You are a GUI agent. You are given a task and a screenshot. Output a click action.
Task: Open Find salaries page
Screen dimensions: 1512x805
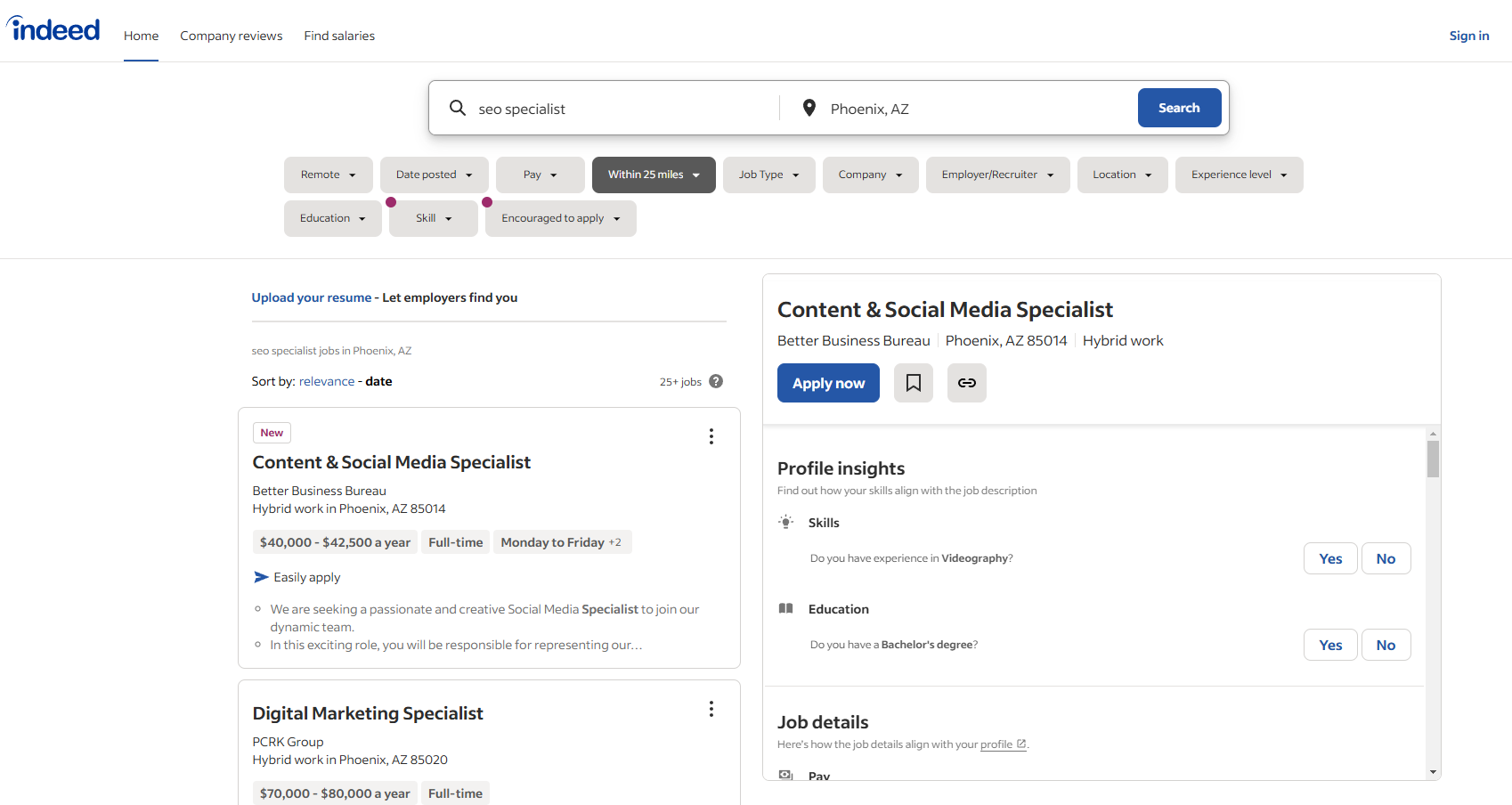[x=339, y=36]
